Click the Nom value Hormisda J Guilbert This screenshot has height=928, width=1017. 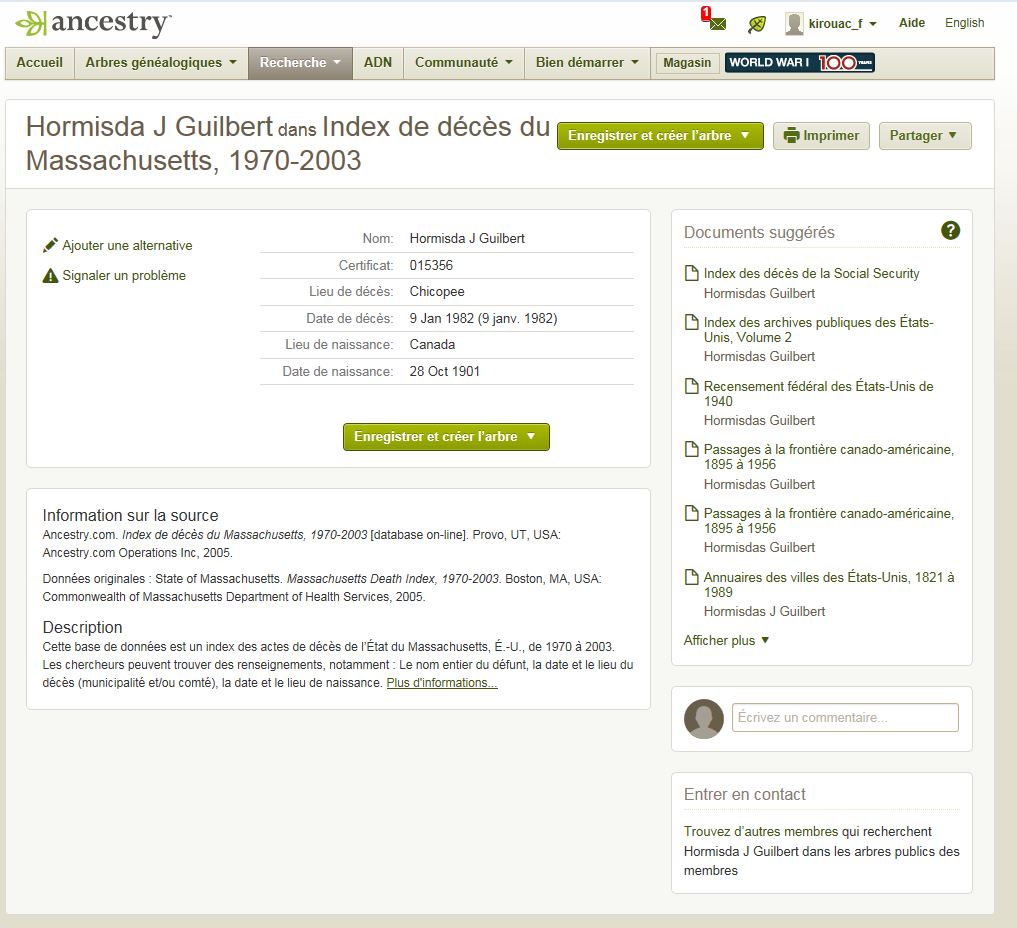(467, 239)
